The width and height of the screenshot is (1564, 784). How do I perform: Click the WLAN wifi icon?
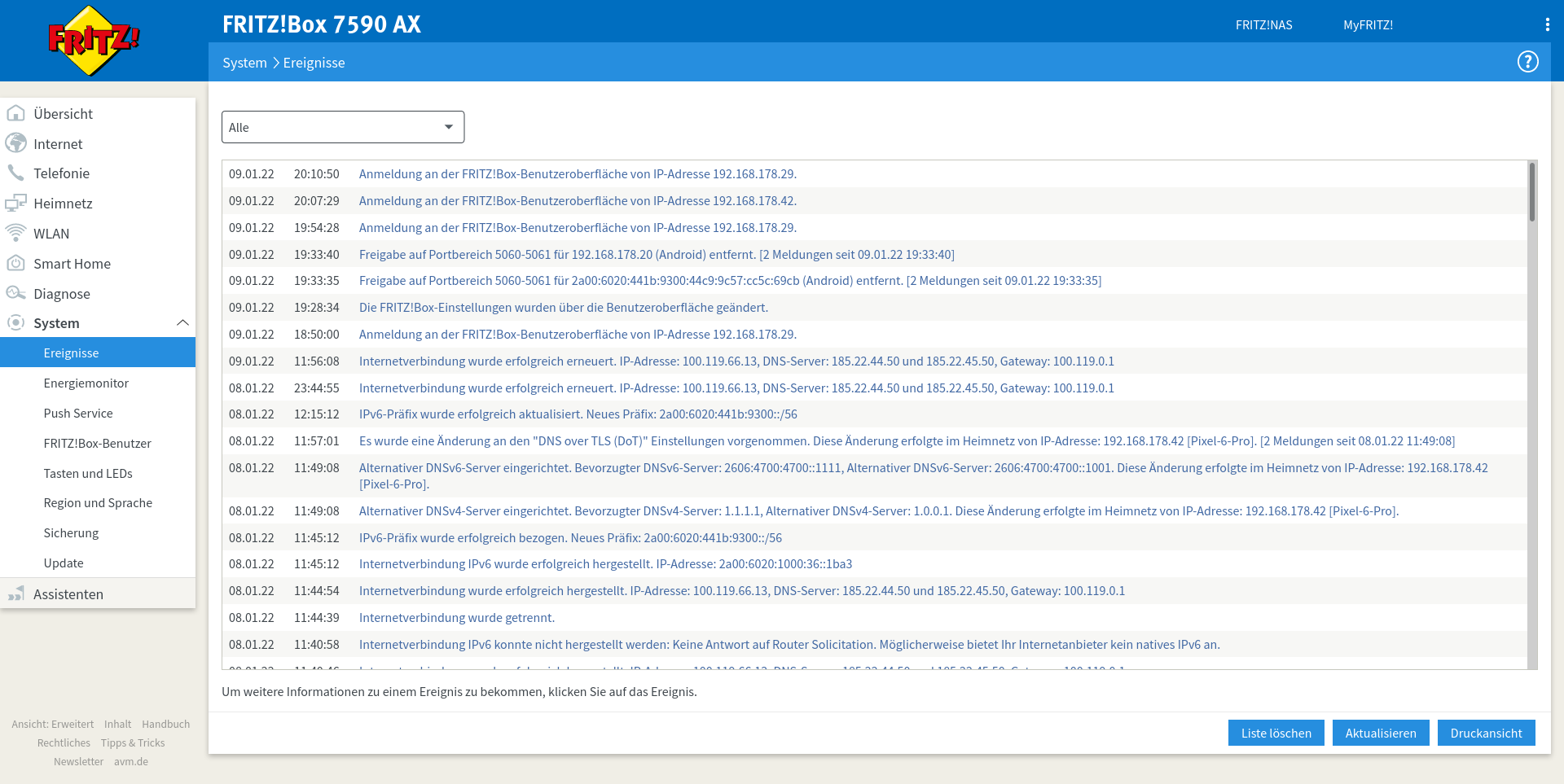pos(15,233)
